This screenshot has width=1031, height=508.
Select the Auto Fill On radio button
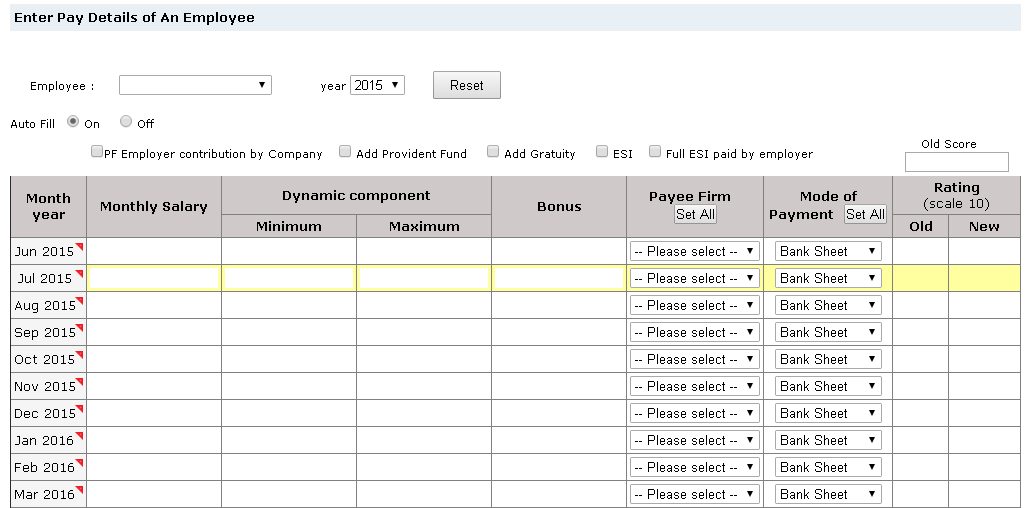(x=73, y=122)
